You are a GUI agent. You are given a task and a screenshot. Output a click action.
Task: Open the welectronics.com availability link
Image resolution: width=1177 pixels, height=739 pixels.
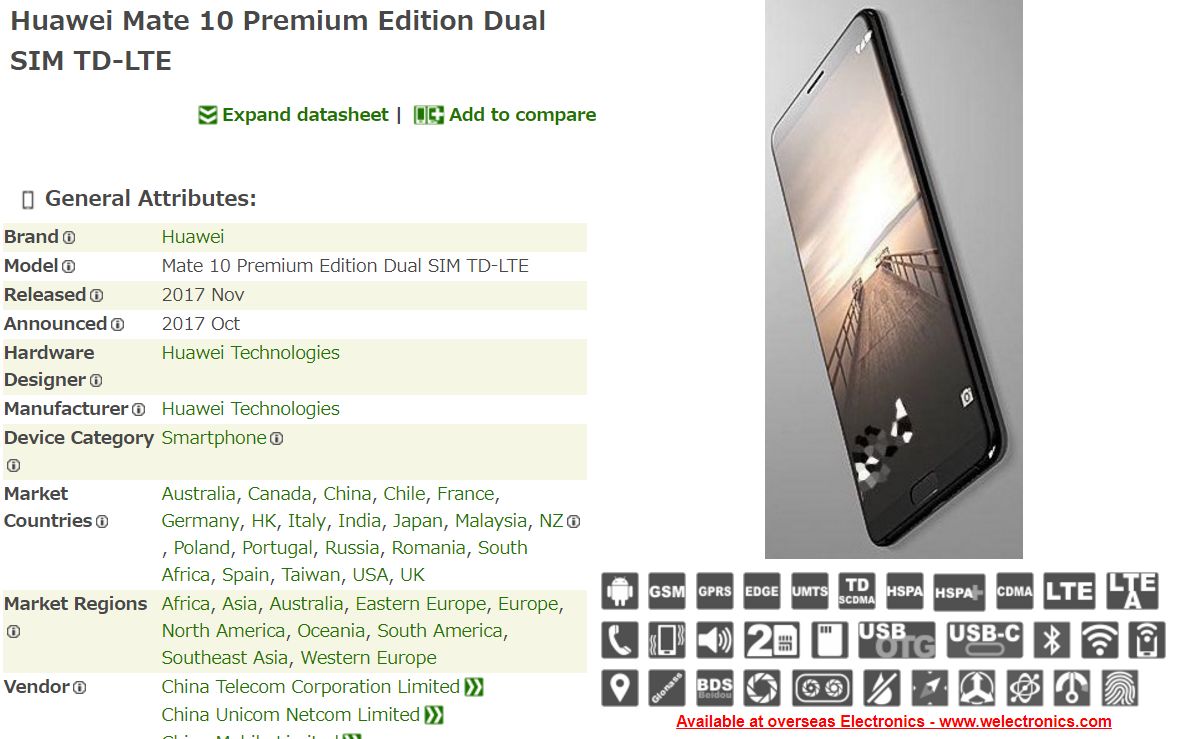(893, 722)
